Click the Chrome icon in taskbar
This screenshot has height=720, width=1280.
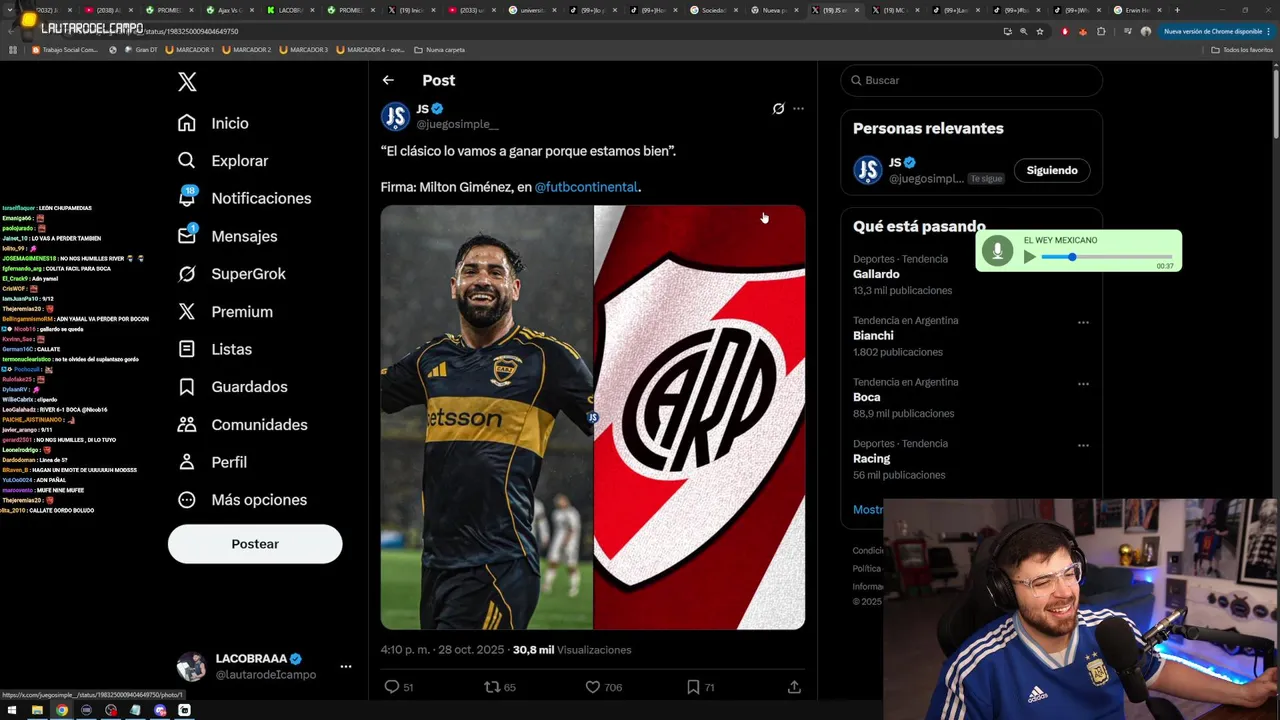coord(62,710)
